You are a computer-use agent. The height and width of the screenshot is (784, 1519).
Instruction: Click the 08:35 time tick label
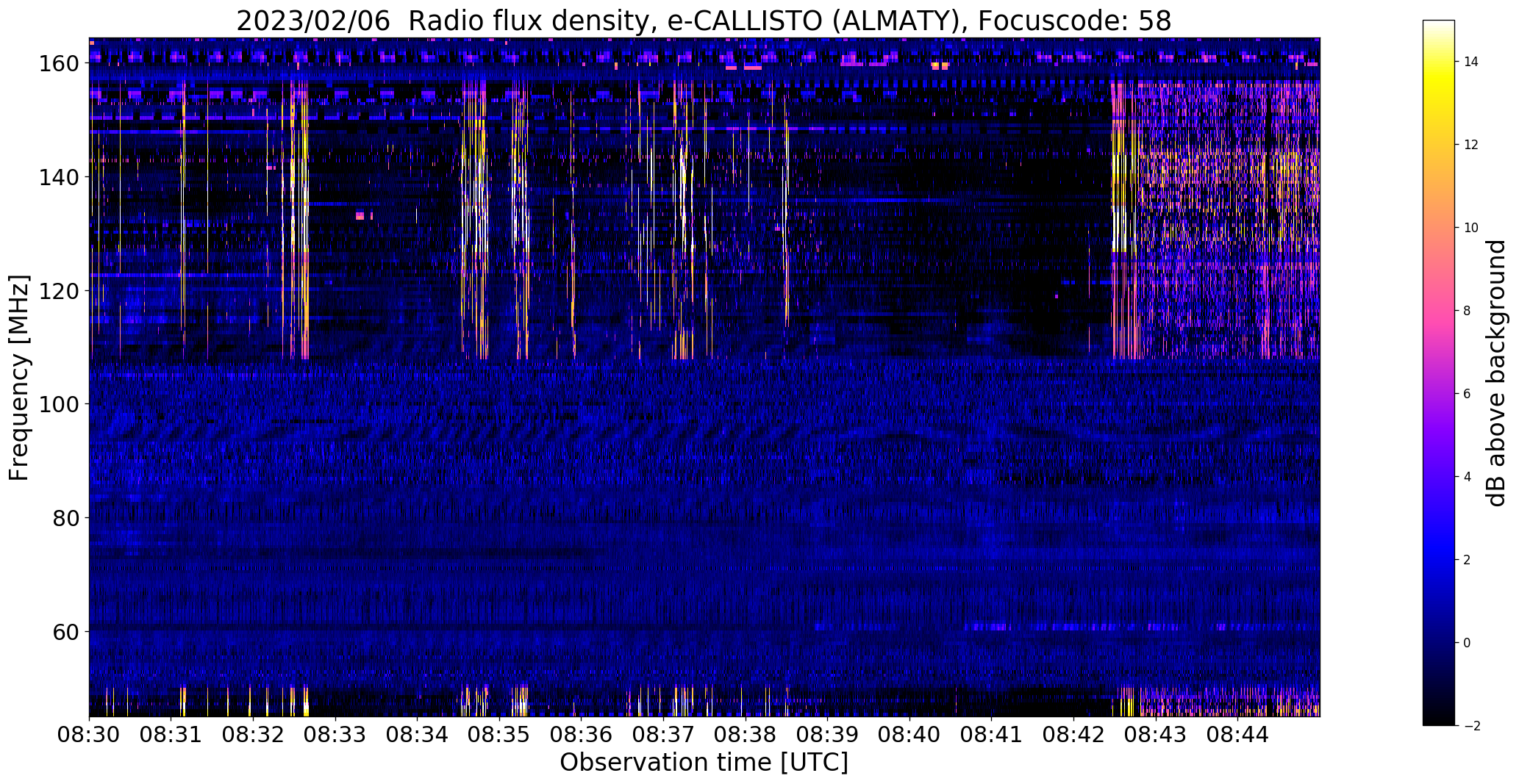499,736
